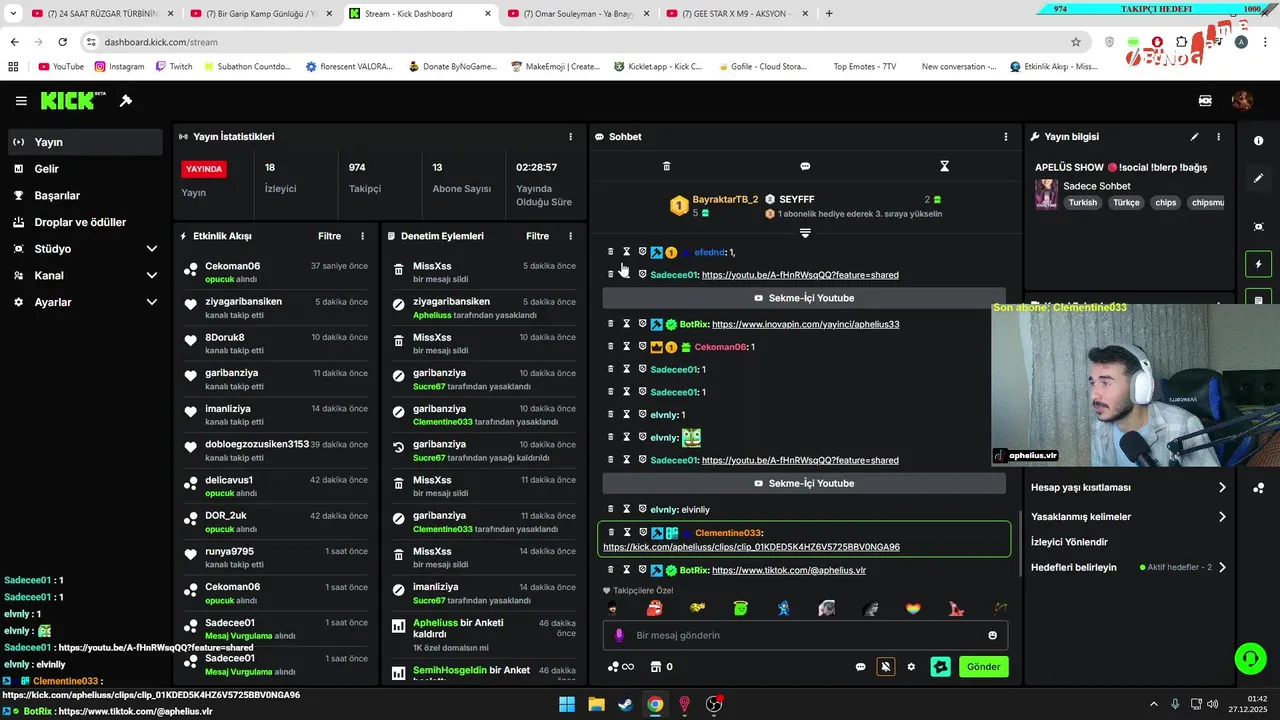The height and width of the screenshot is (720, 1280).
Task: Click the trash icon at top of chat
Action: point(667,166)
